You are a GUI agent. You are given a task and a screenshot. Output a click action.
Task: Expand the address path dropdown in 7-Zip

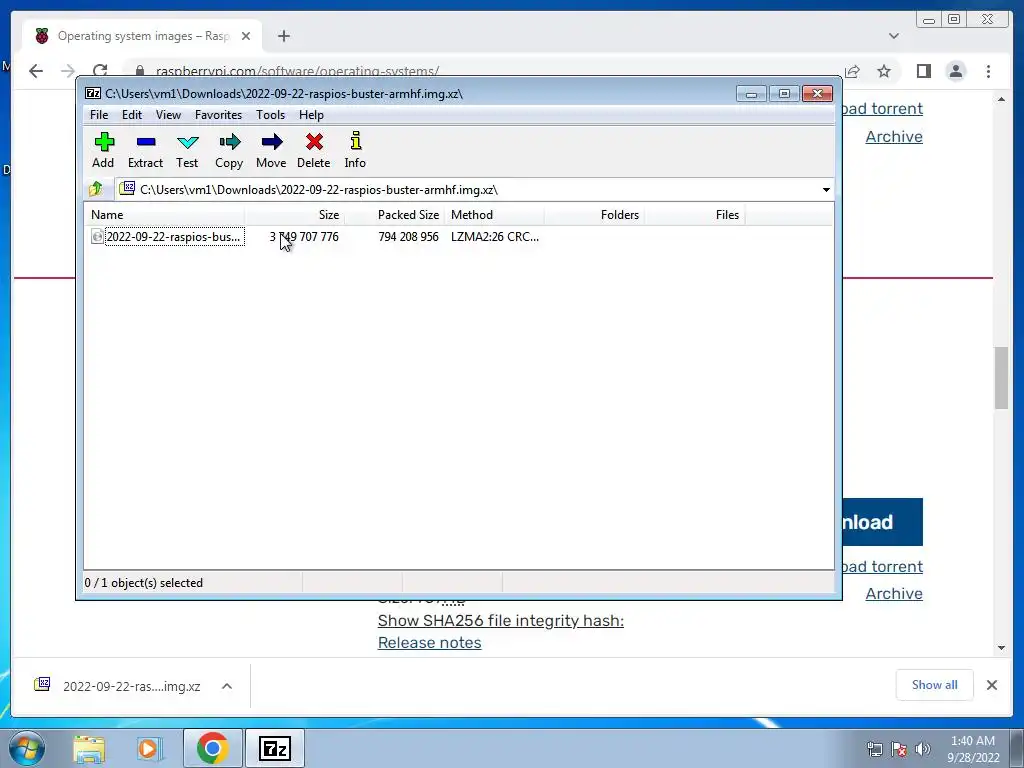click(x=826, y=190)
